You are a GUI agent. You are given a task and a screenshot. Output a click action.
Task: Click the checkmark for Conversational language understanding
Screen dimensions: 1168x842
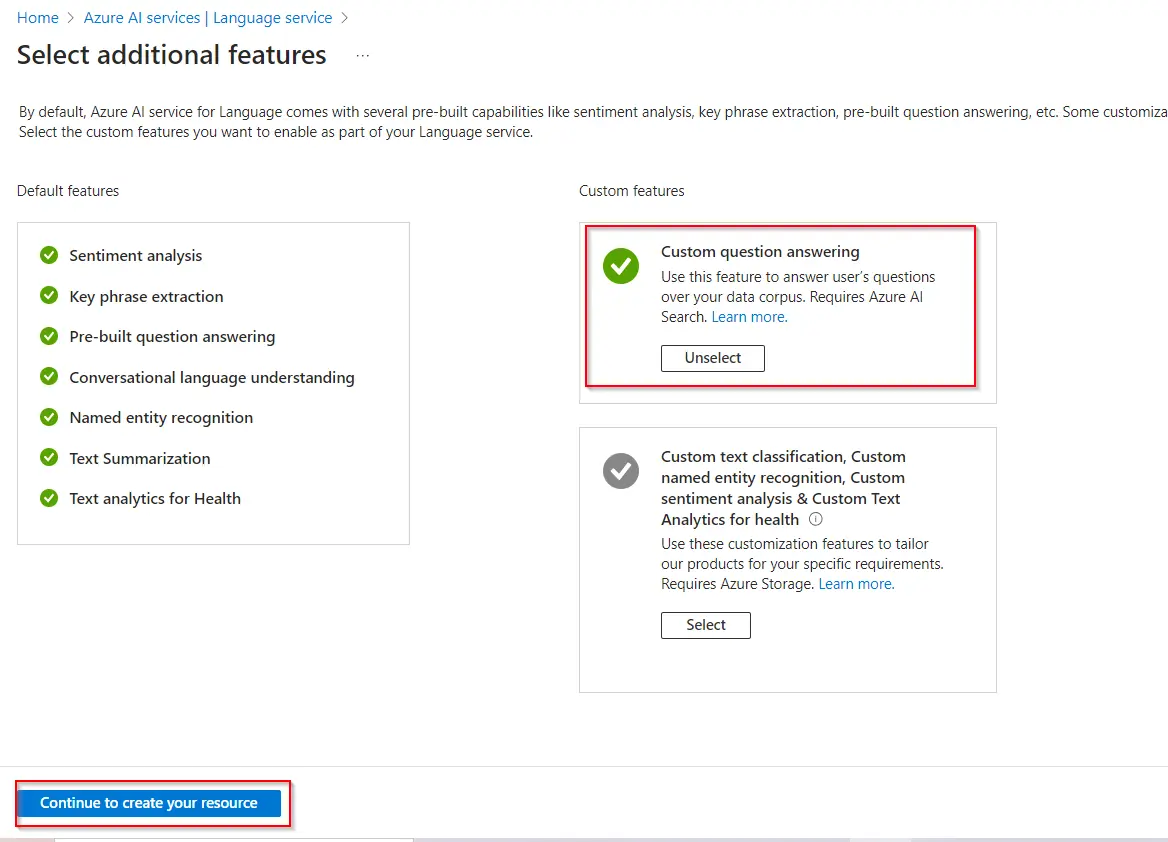(48, 377)
